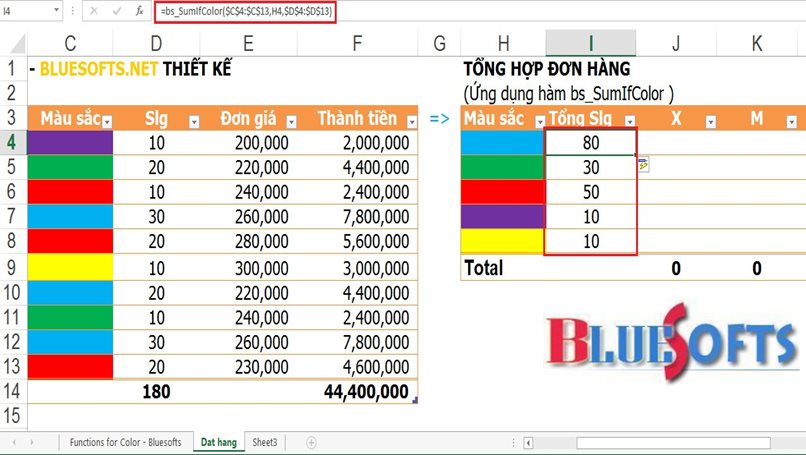
Task: Click the sheet tab bar splitter dots
Action: [x=513, y=443]
